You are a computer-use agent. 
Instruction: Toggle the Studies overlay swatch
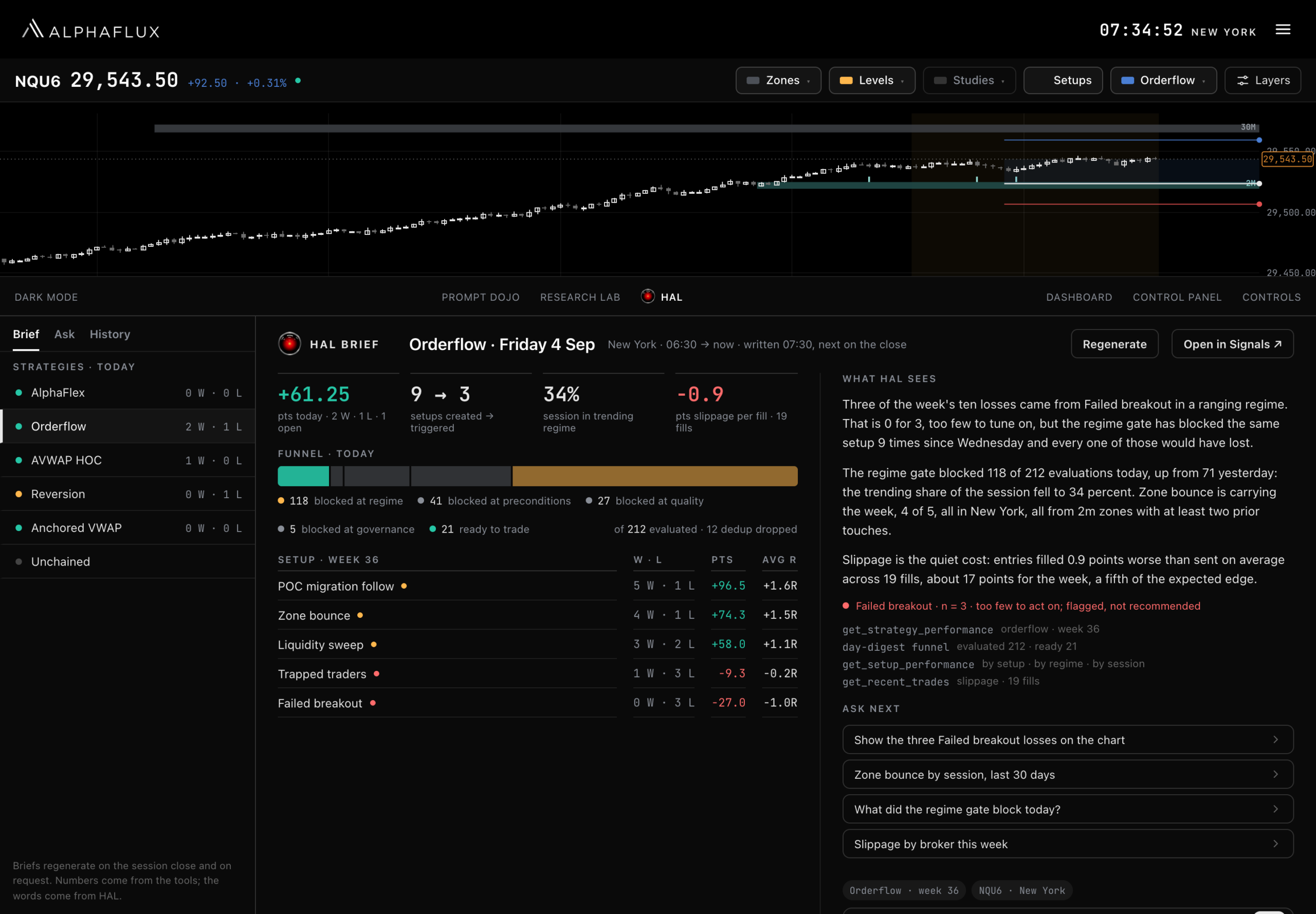click(940, 81)
